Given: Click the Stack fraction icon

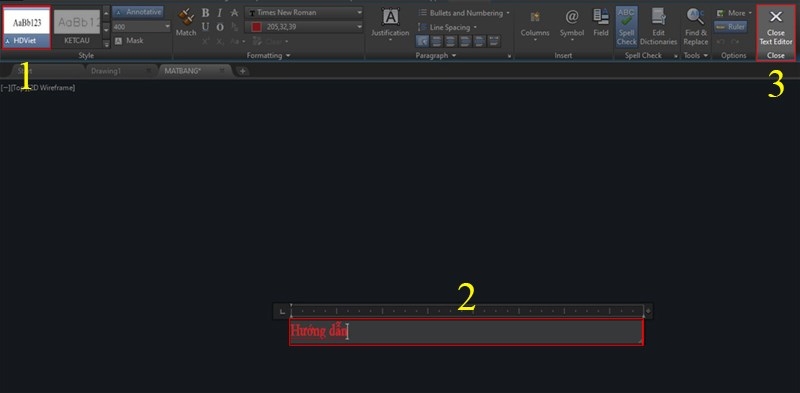Looking at the screenshot, I should click(x=234, y=27).
